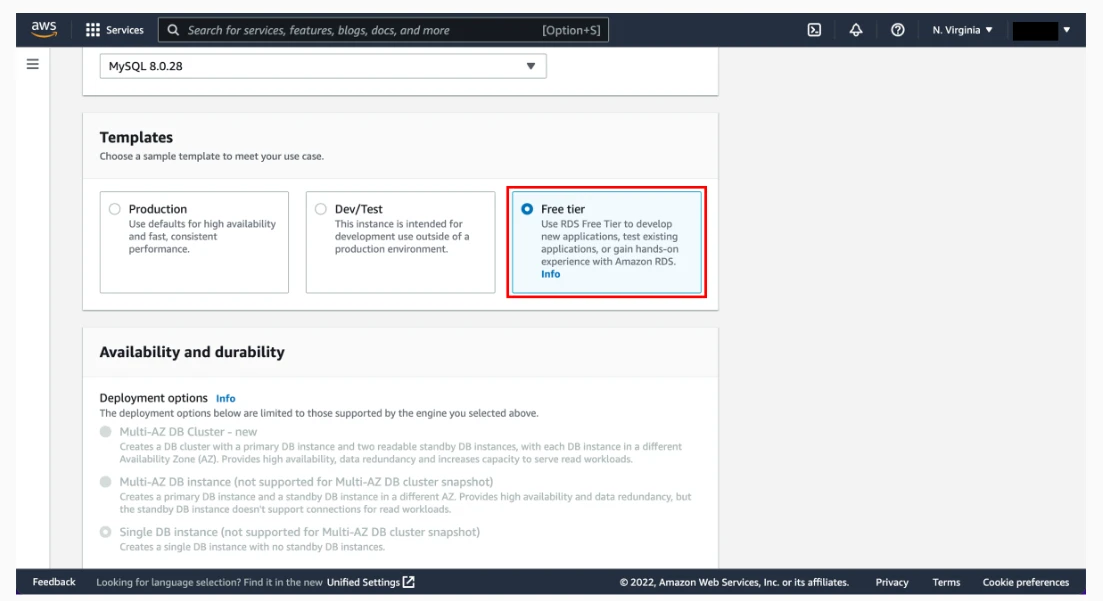Click 'Choose a sample template' description text
Screen dimensions: 1103x601
pos(212,156)
